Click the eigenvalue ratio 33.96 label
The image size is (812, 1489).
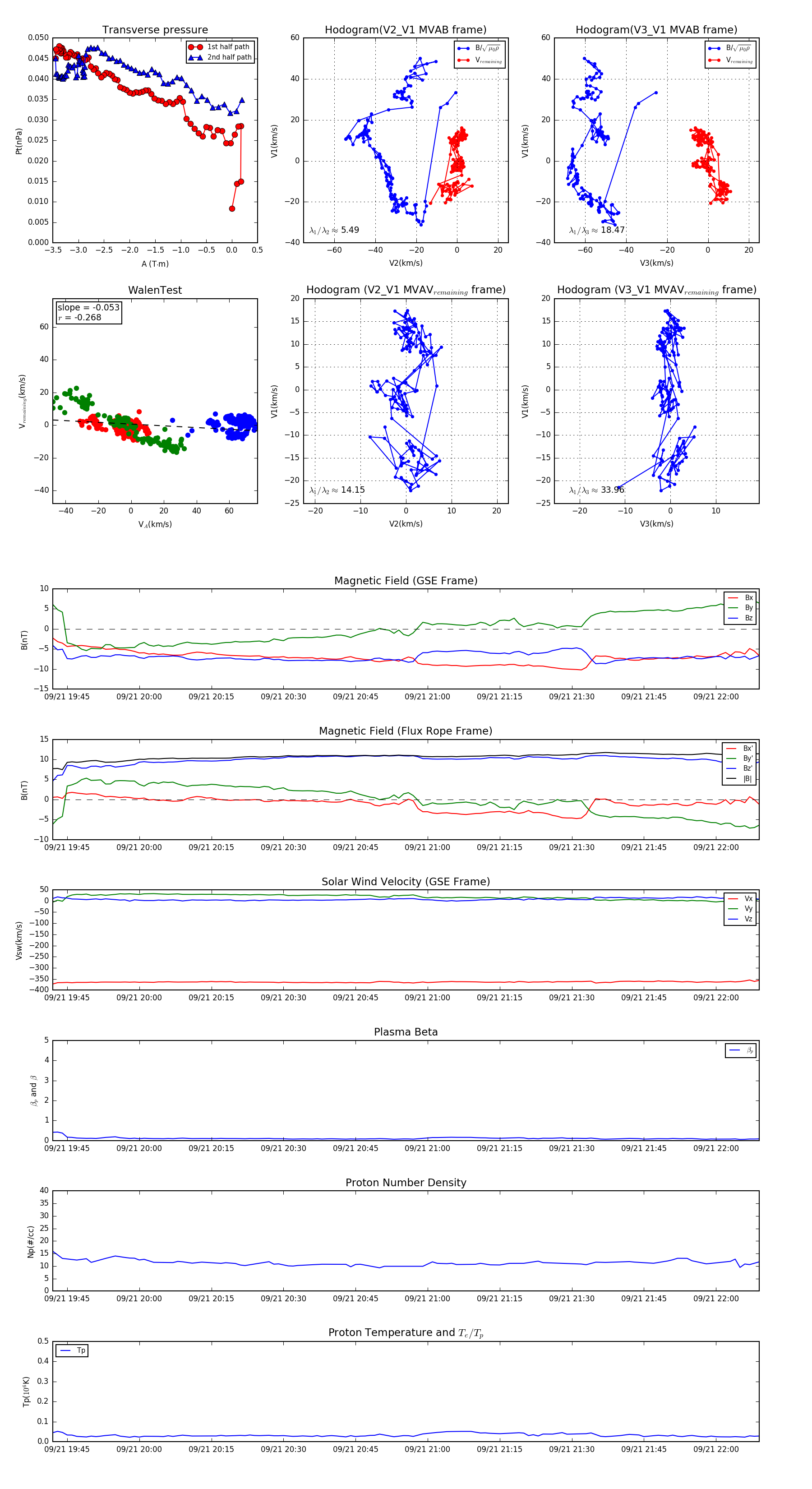[x=597, y=490]
